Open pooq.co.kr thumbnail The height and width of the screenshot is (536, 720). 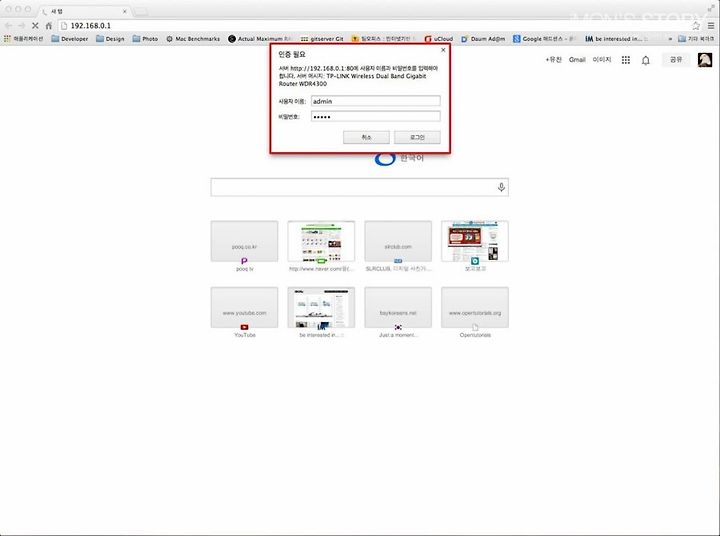[x=244, y=241]
